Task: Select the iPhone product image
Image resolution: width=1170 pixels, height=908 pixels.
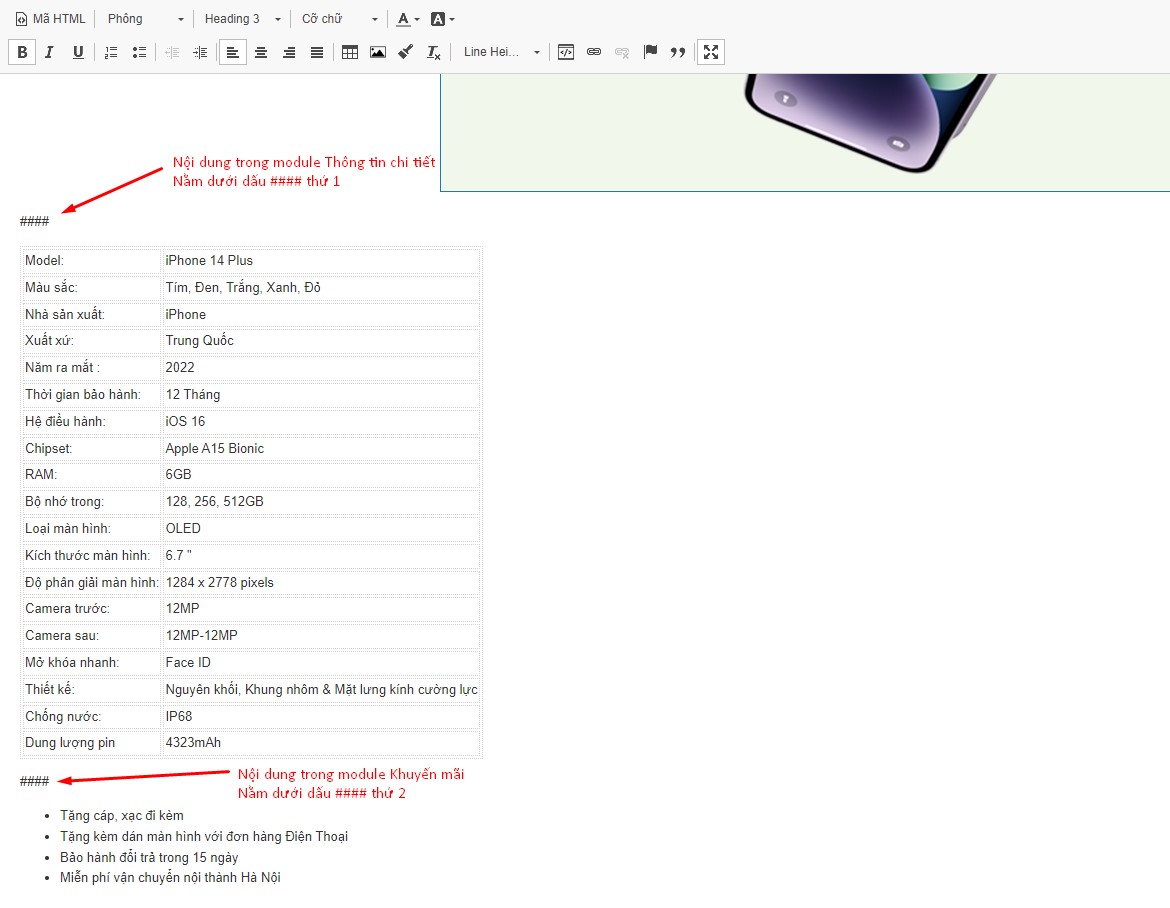Action: 805,132
